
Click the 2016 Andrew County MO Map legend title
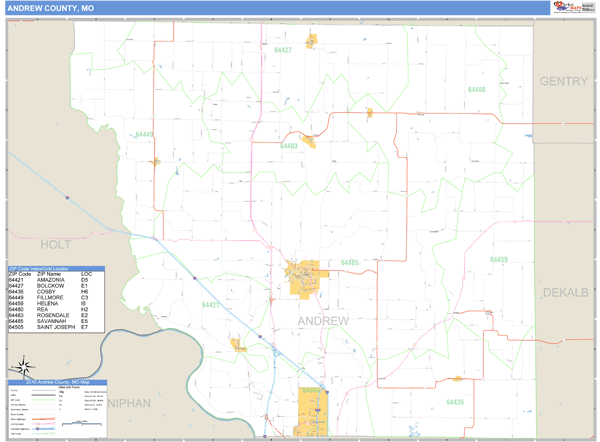pyautogui.click(x=58, y=382)
